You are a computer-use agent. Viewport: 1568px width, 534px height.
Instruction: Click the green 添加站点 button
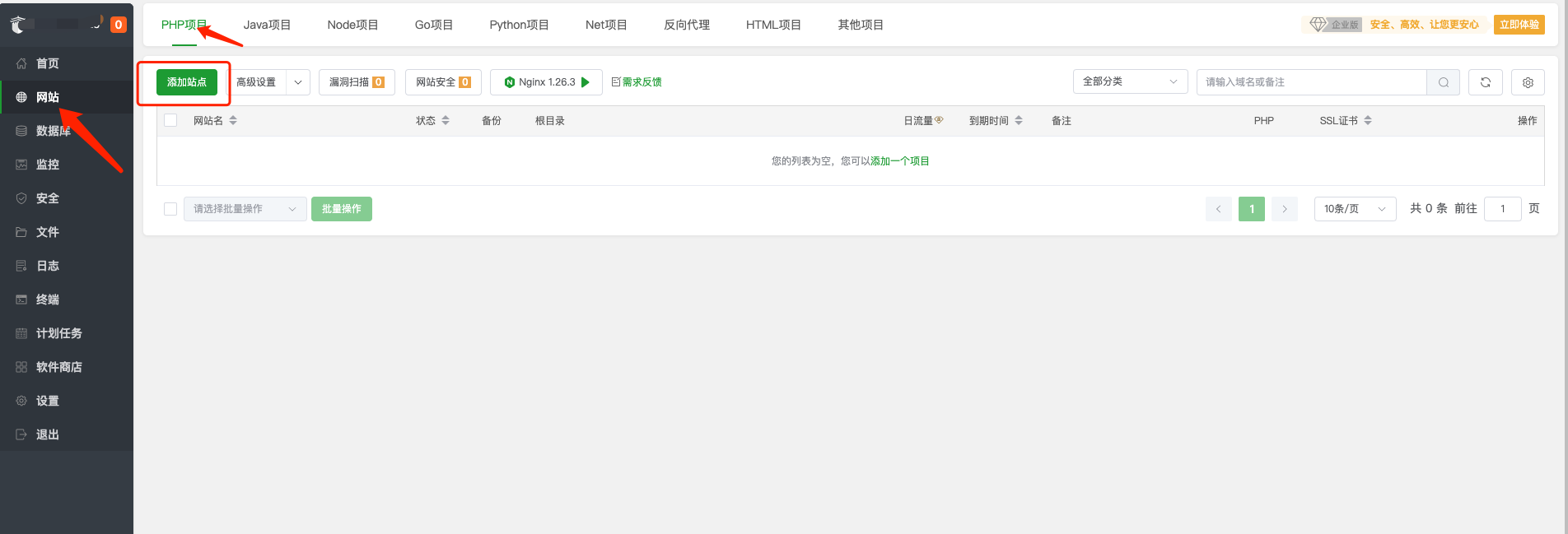(x=187, y=82)
